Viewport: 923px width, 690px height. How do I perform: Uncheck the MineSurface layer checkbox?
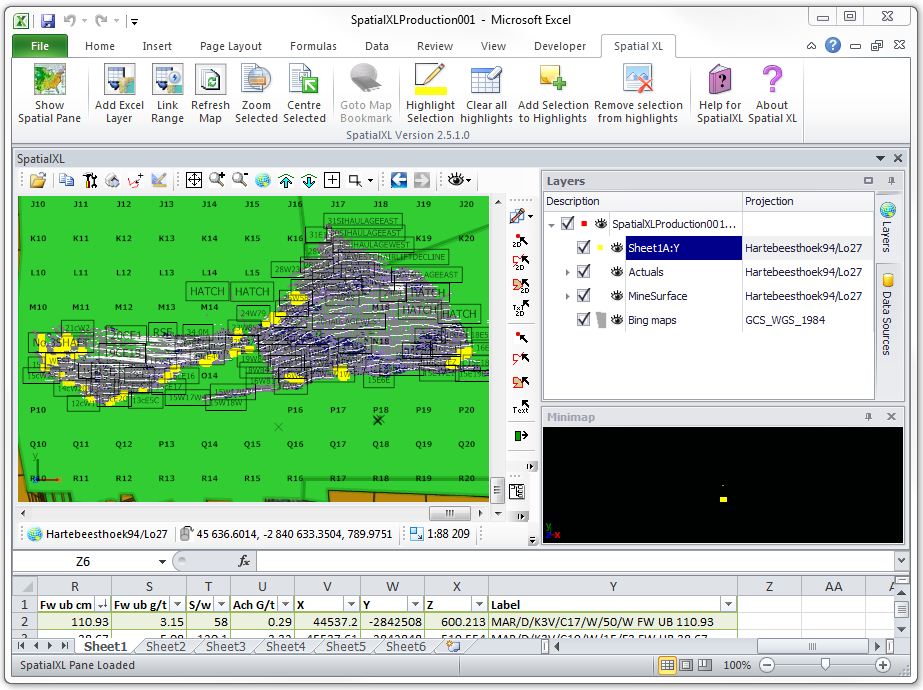[584, 296]
